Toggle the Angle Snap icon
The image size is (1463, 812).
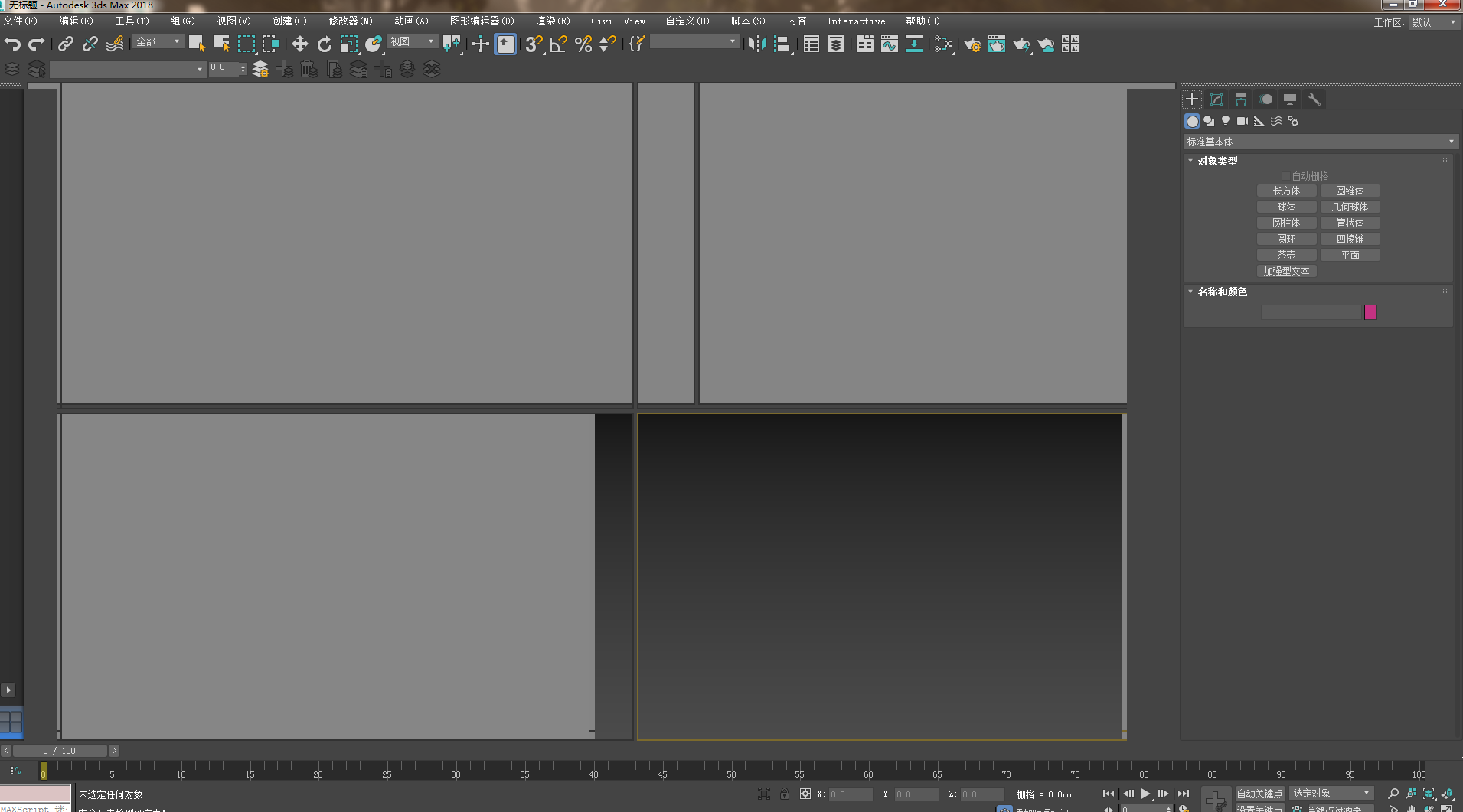click(559, 44)
